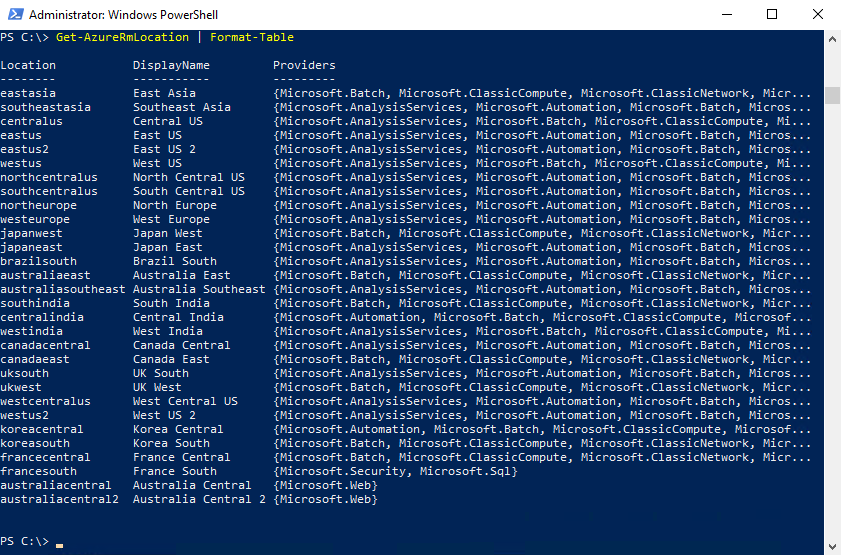Screen dimensions: 841x555
Task: Click the '{Microsoft.Security, Microsoft.Sql}' providers value
Action: pos(395,471)
